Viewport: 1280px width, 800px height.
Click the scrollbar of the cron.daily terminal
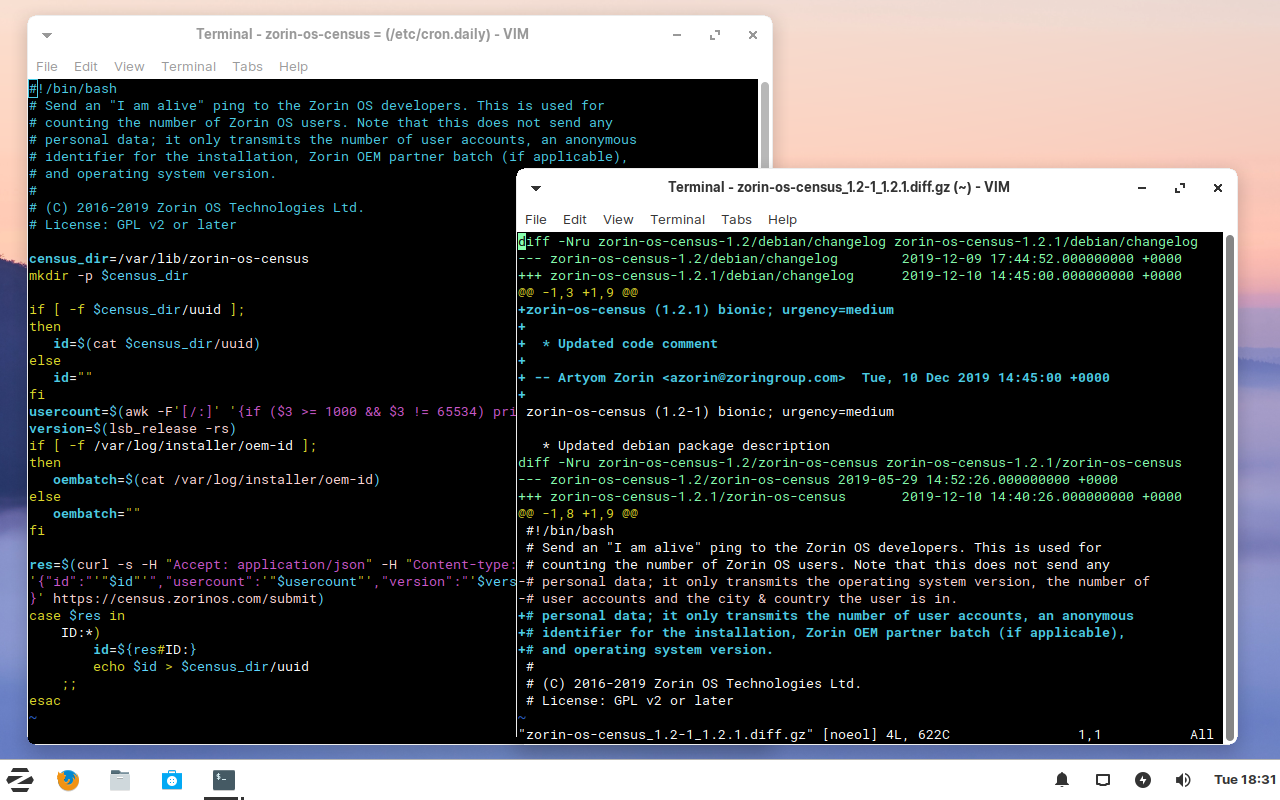[765, 125]
